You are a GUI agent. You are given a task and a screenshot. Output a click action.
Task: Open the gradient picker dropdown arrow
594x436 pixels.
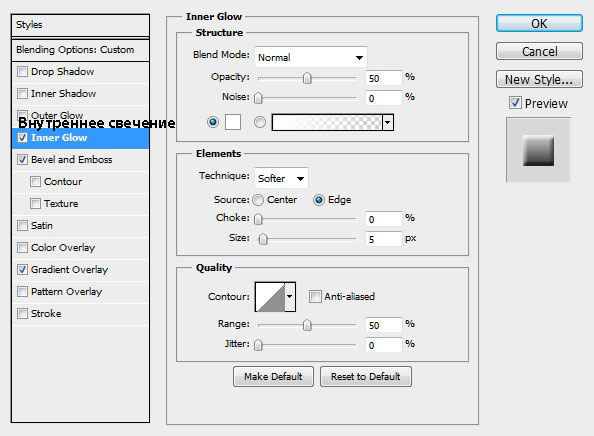point(388,122)
